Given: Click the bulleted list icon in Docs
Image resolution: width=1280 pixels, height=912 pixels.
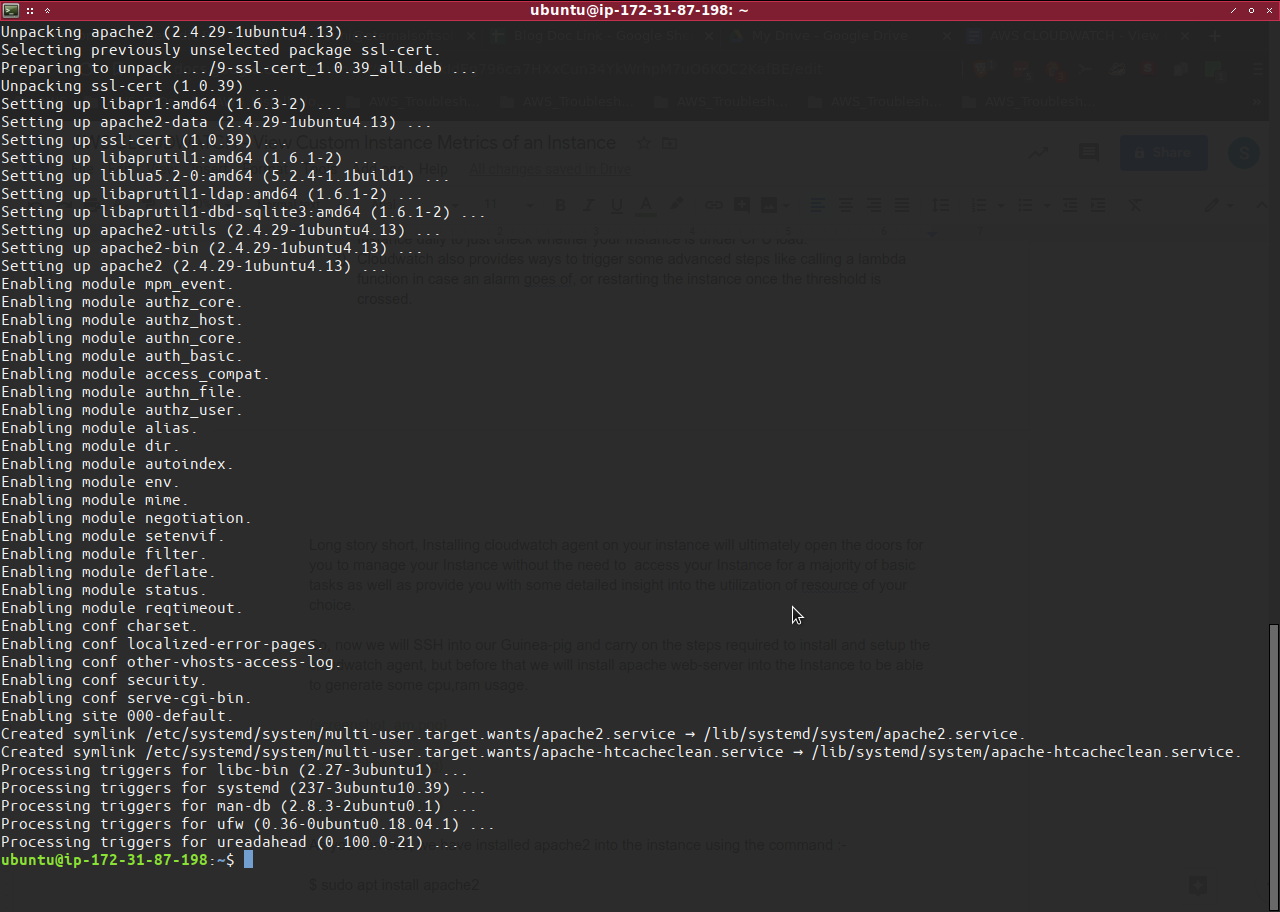Looking at the screenshot, I should point(1024,205).
